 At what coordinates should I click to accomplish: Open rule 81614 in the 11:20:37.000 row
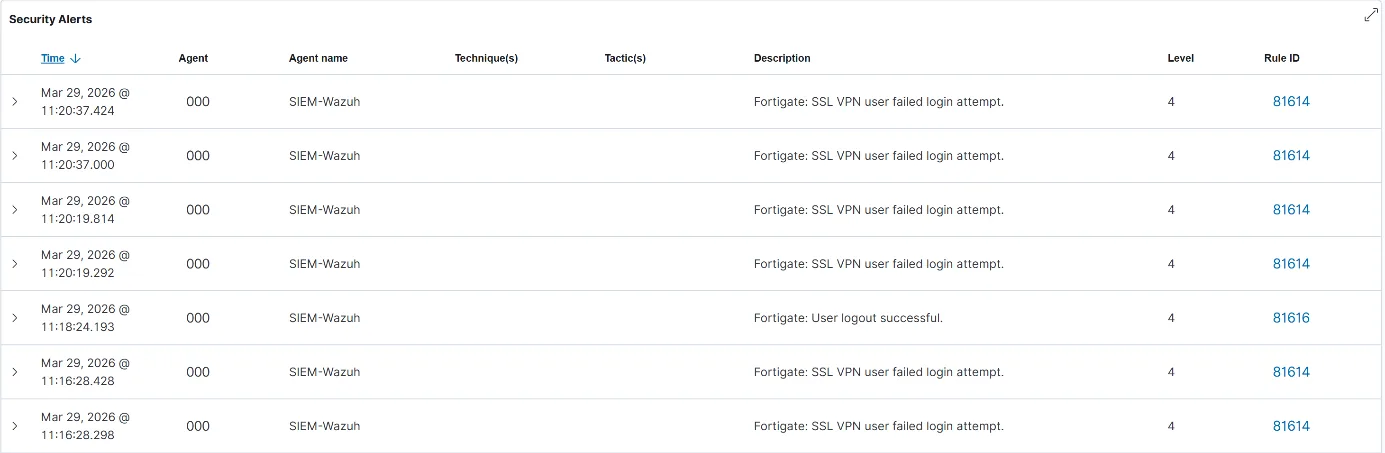[1291, 155]
